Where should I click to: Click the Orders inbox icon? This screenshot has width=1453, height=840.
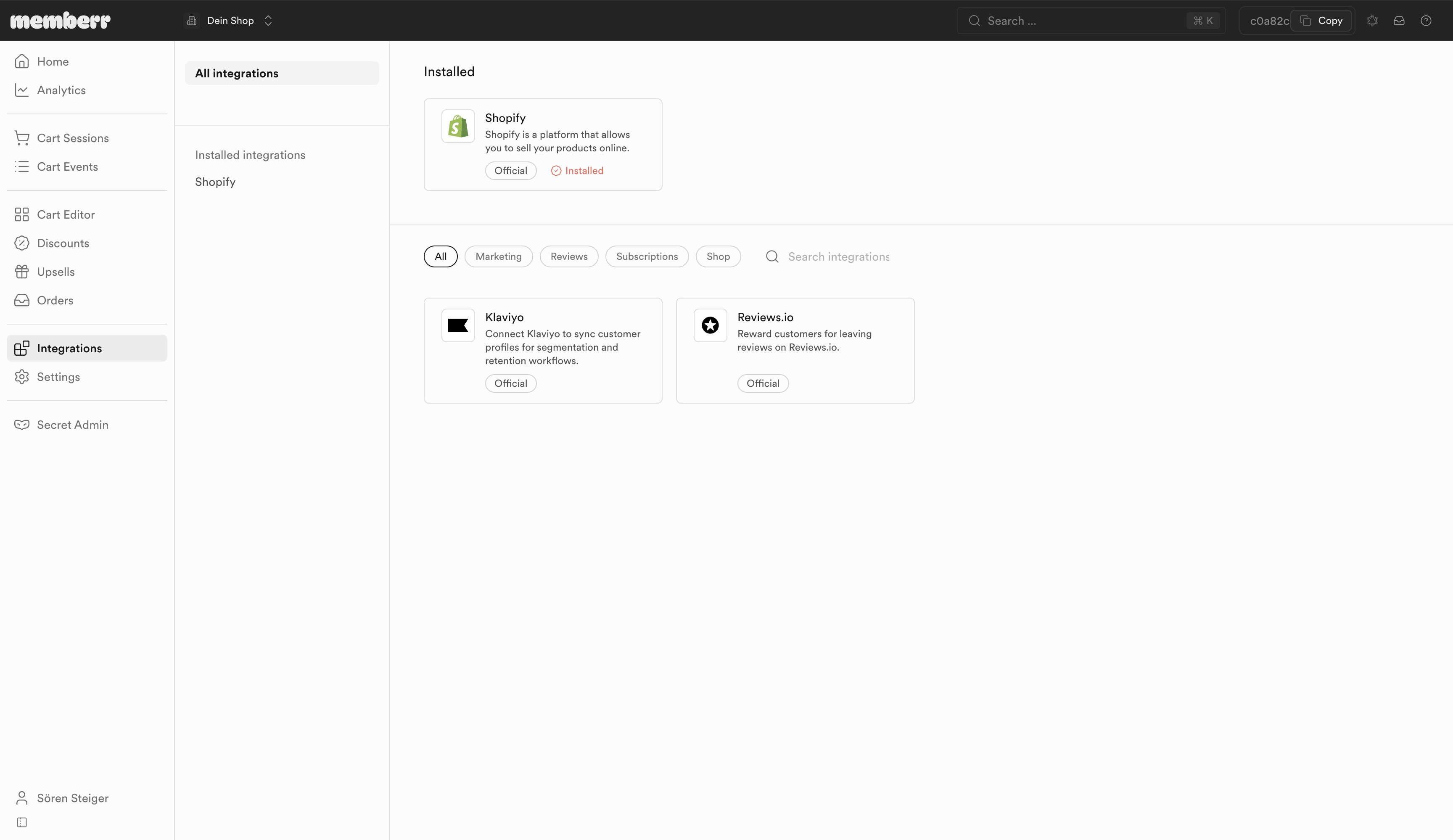pyautogui.click(x=22, y=300)
